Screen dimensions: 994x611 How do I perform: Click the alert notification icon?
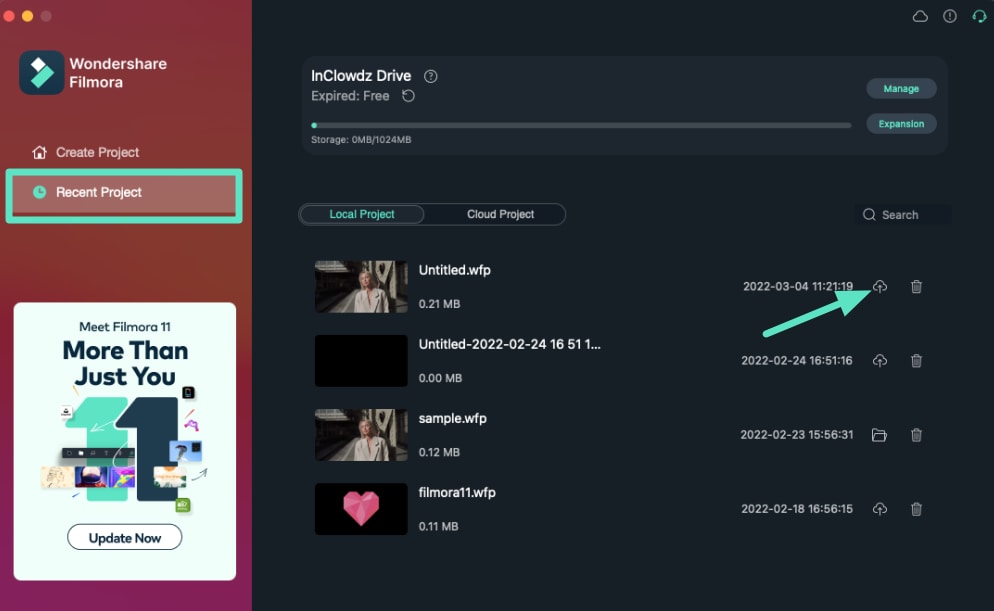(950, 16)
